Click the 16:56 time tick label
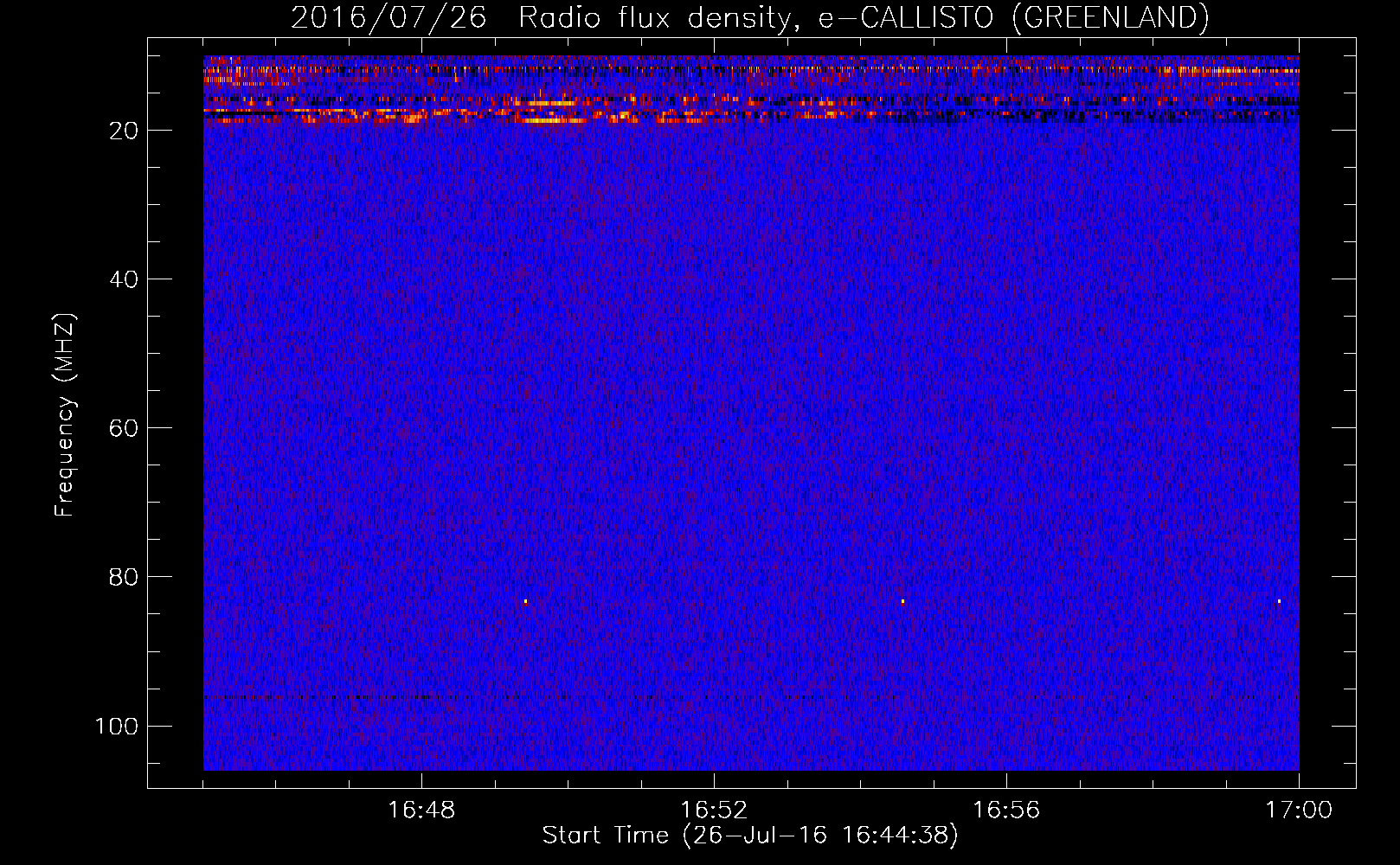The height and width of the screenshot is (865, 1400). pyautogui.click(x=1006, y=811)
